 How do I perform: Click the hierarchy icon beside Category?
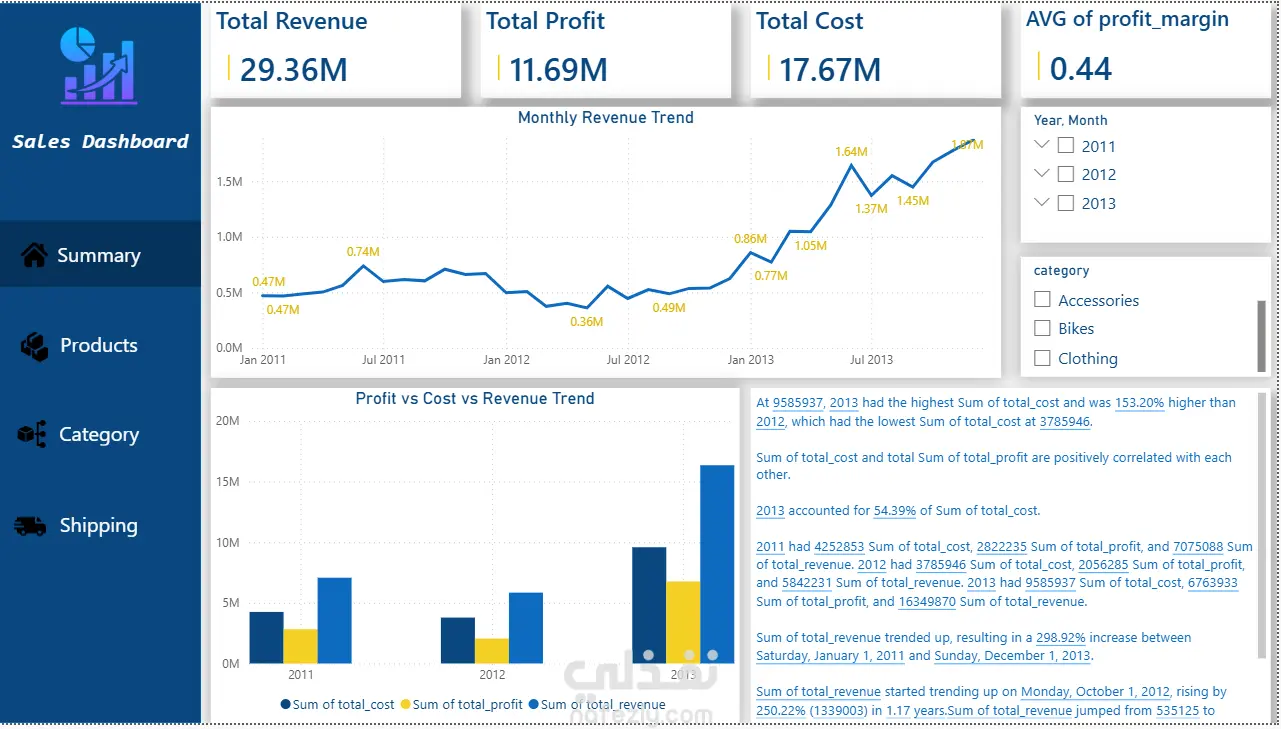[32, 434]
